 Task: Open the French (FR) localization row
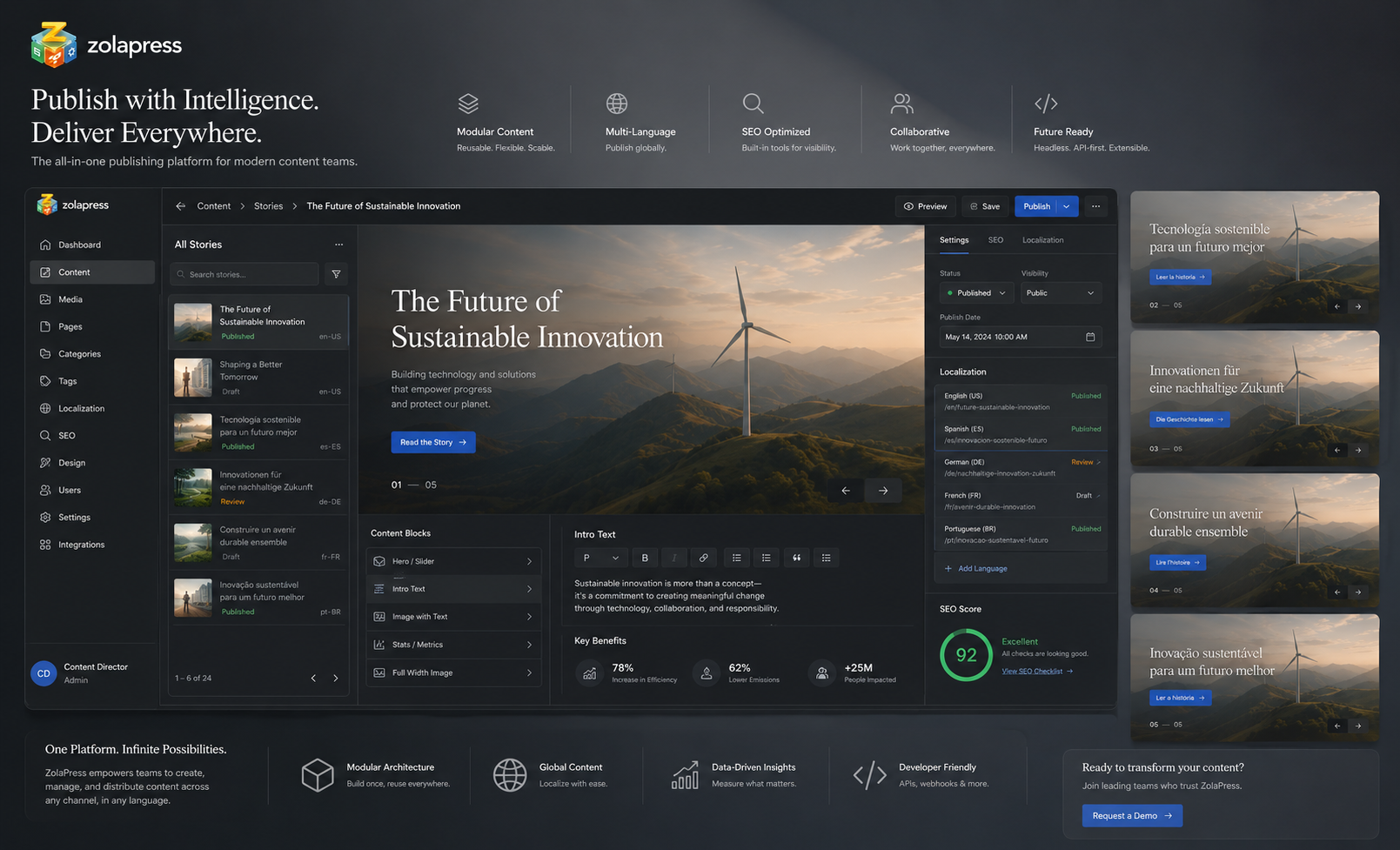click(x=1022, y=500)
